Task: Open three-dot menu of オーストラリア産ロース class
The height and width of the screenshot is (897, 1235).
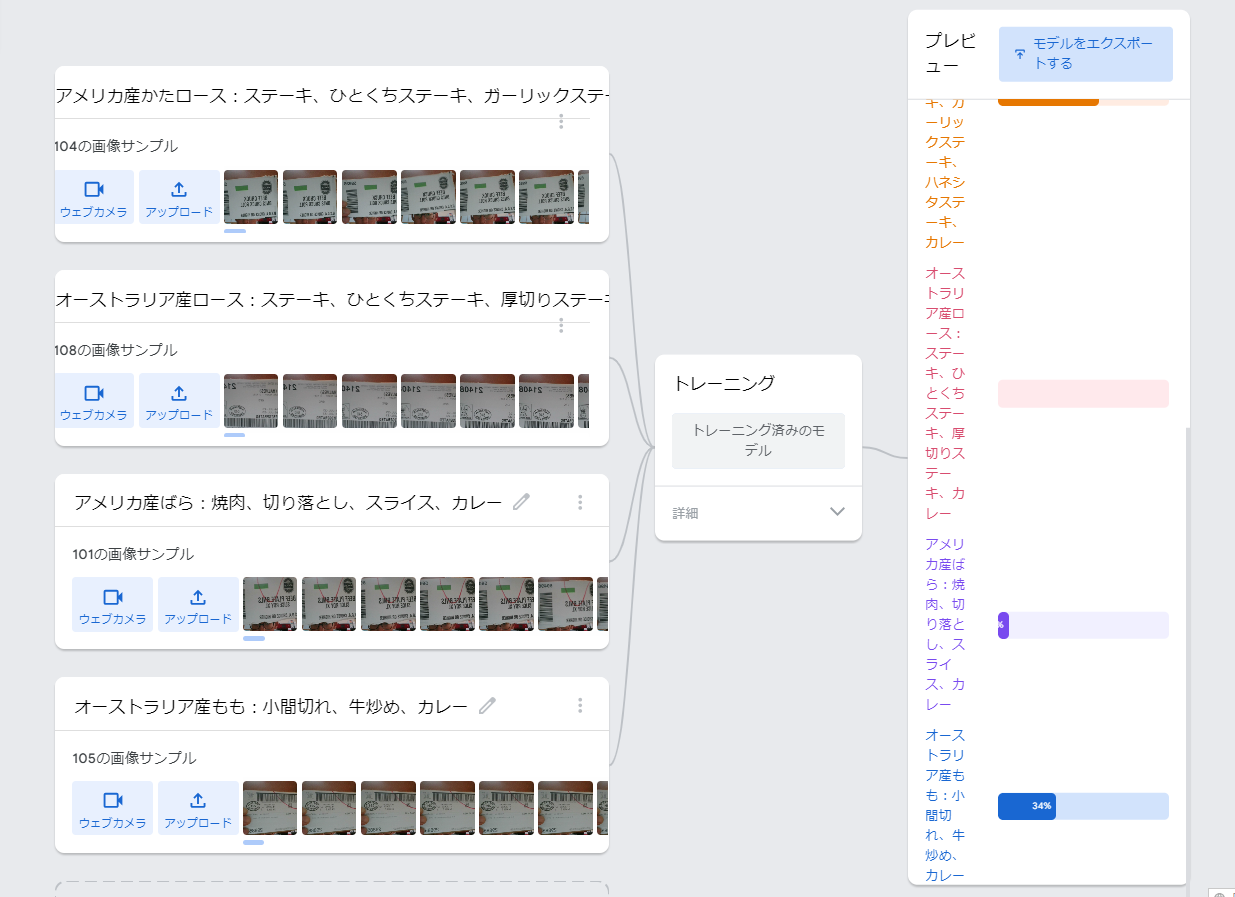Action: coord(561,325)
